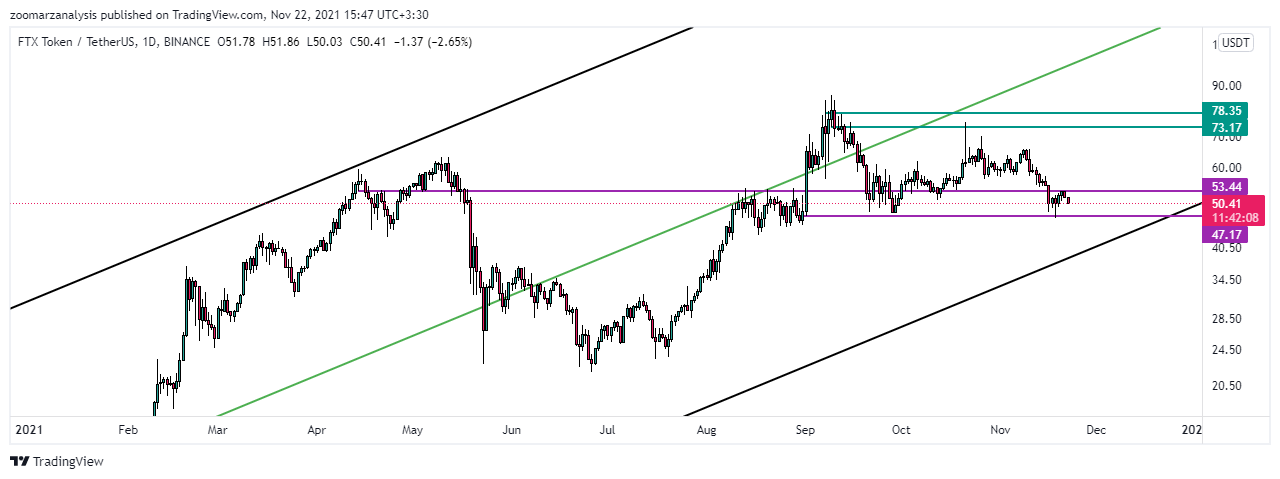The image size is (1280, 479).
Task: Click the purple 53.44 price label
Action: click(x=1226, y=187)
